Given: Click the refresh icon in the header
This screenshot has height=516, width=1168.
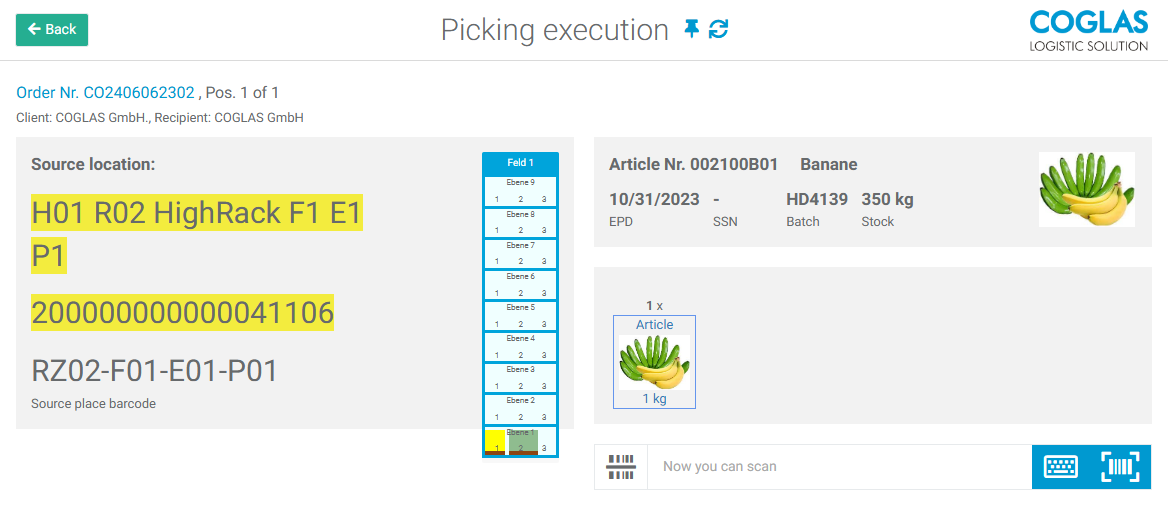Looking at the screenshot, I should click(718, 29).
